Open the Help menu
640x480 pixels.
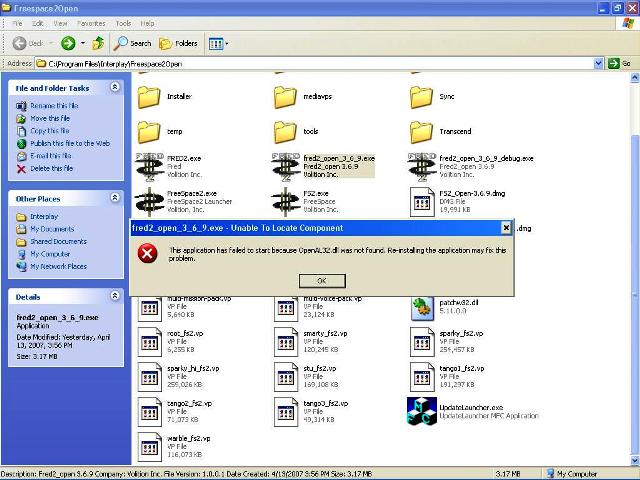pos(147,24)
